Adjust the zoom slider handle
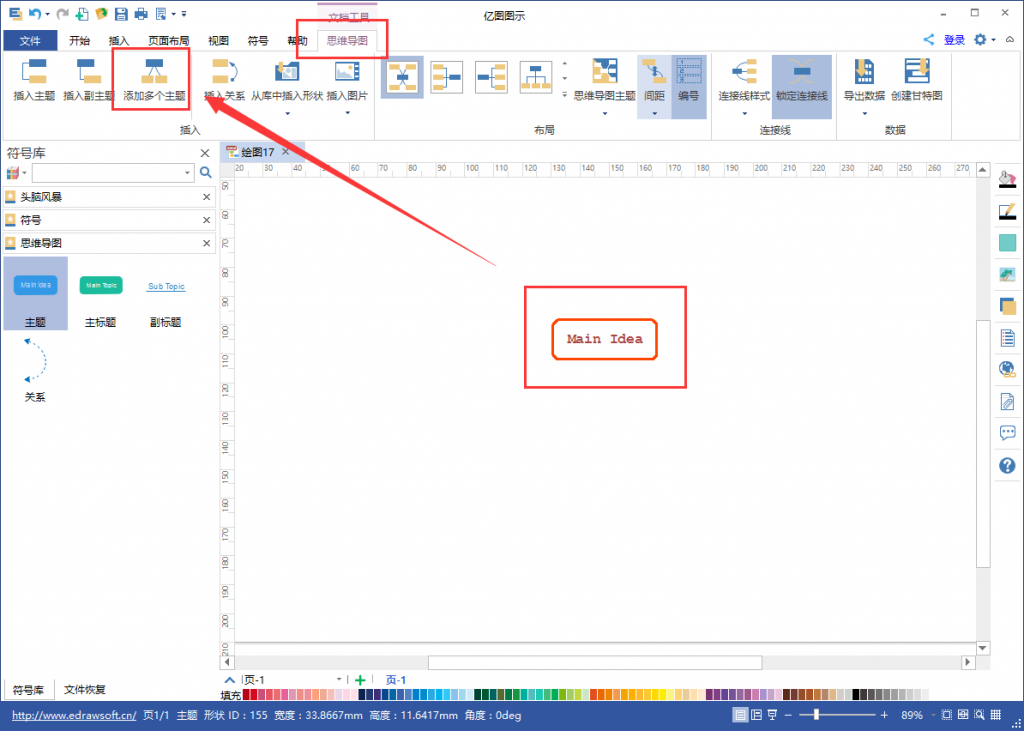Image resolution: width=1024 pixels, height=731 pixels. tap(816, 715)
